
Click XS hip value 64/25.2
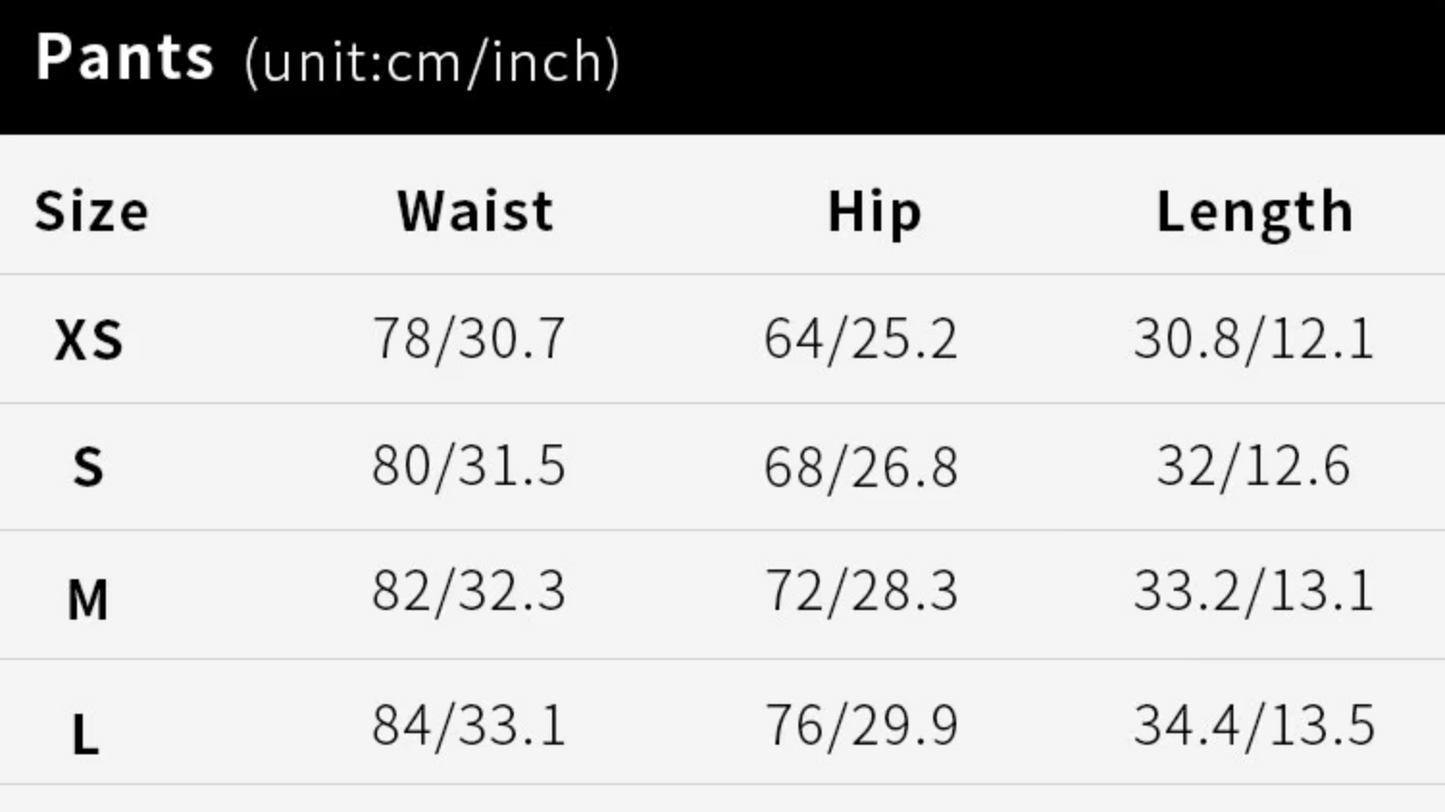(x=861, y=338)
